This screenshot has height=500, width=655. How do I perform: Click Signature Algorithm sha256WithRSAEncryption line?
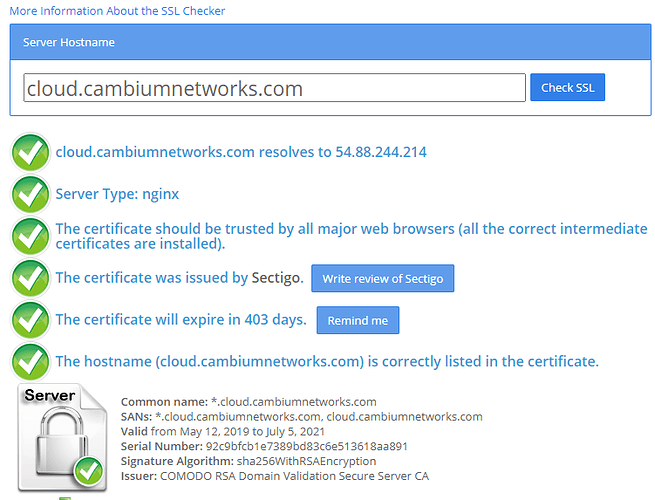(x=249, y=461)
